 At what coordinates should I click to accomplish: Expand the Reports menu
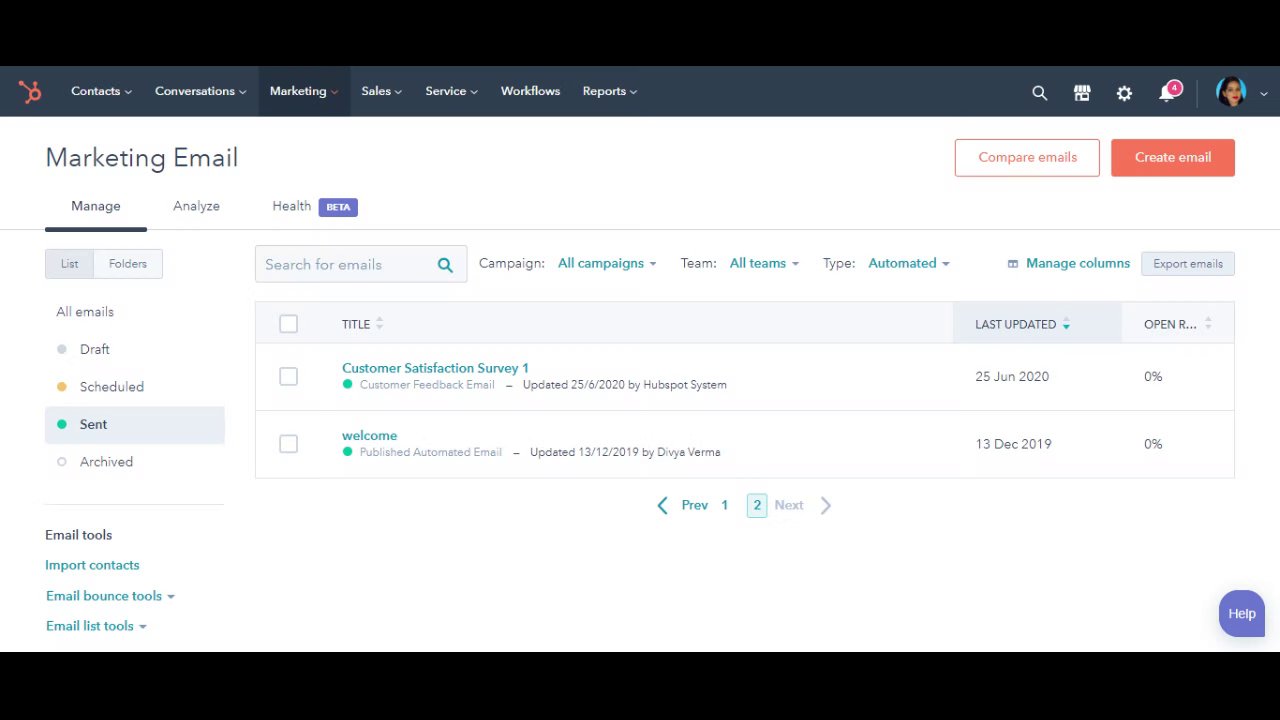pos(609,91)
